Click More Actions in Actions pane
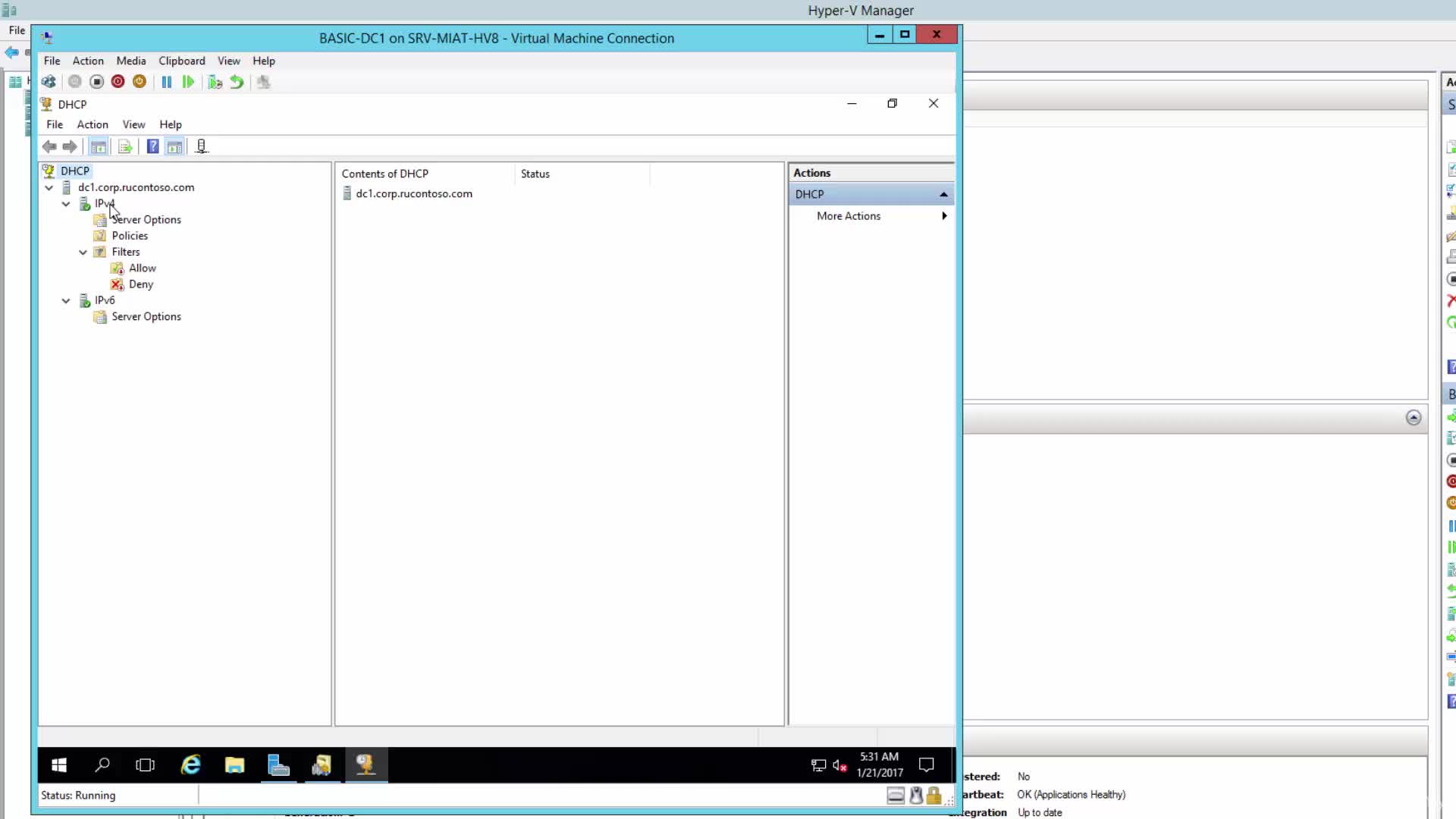Screen dimensions: 1456x819 pyautogui.click(x=849, y=216)
